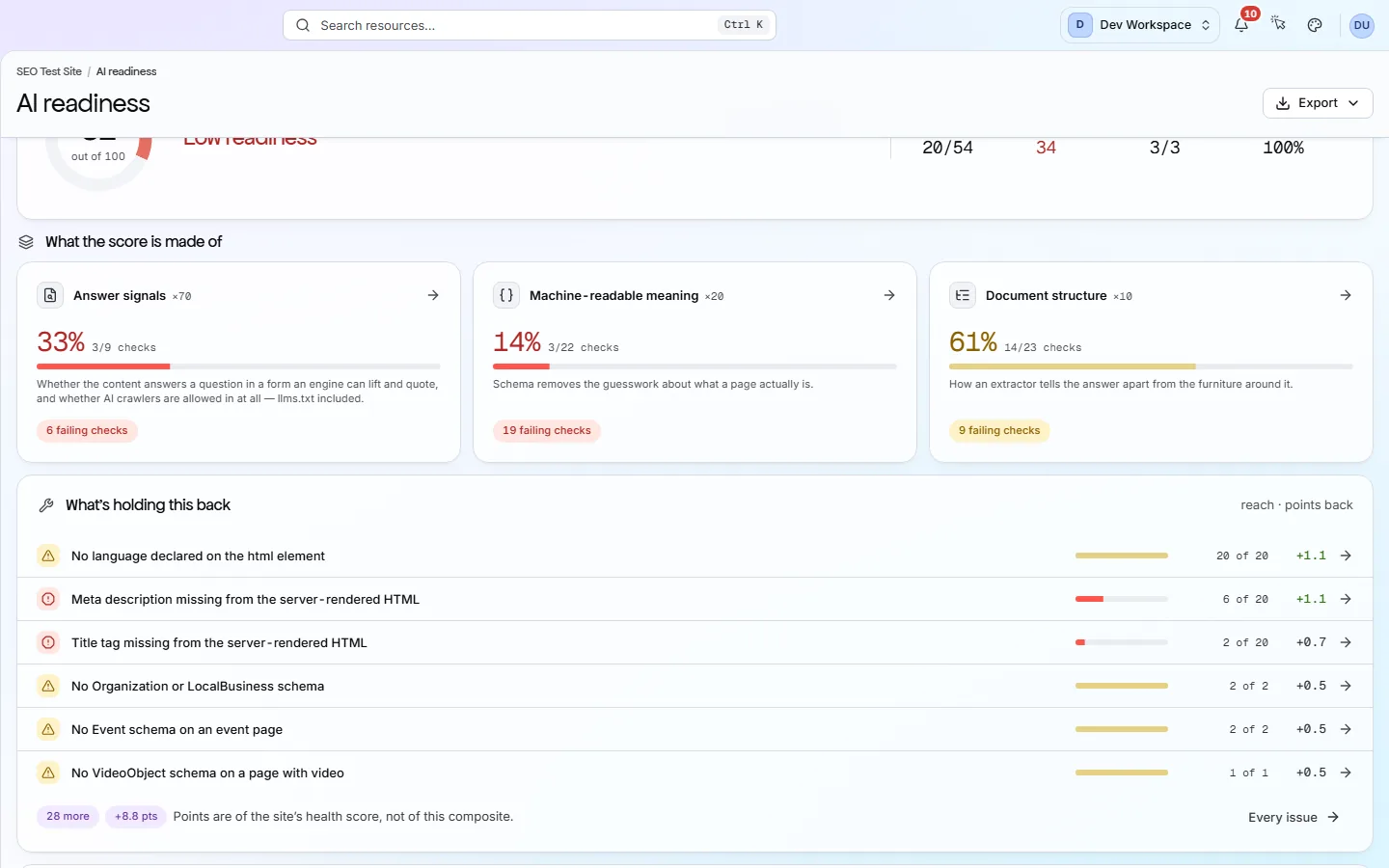
Task: Click the 6 of 20 reach value
Action: (x=1245, y=599)
